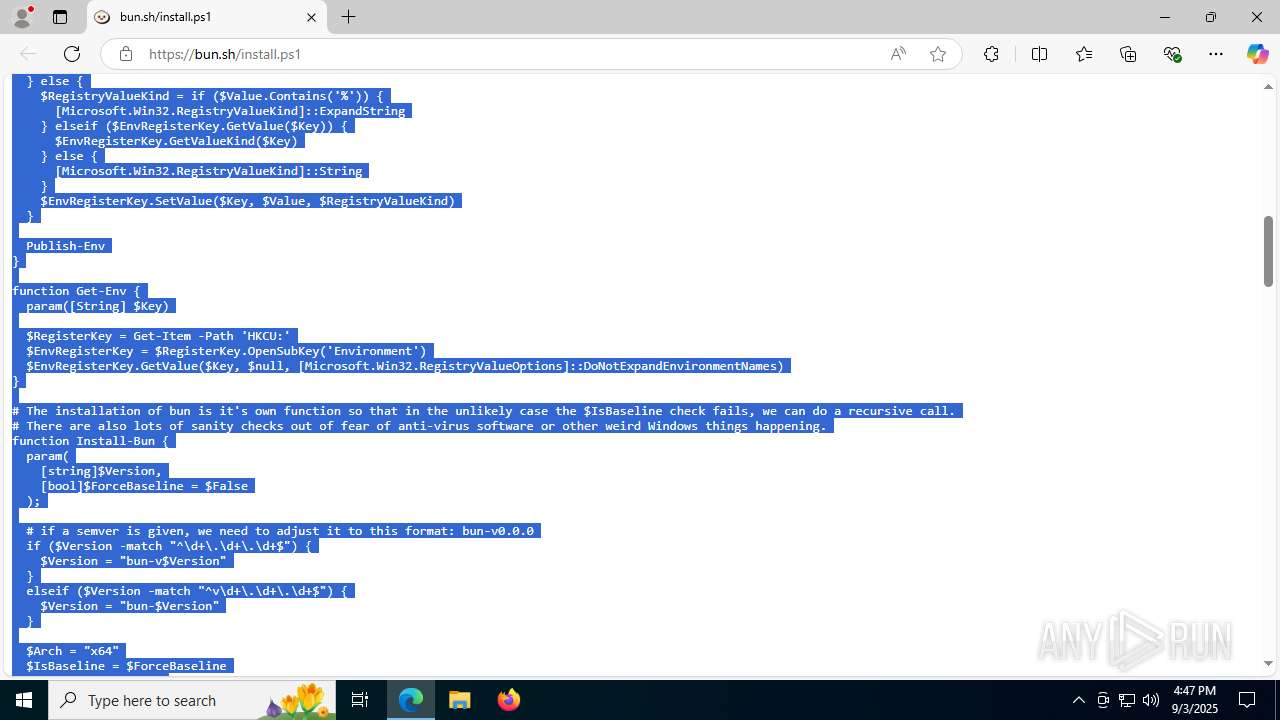
Task: Launch Firefox from taskbar
Action: [x=508, y=700]
